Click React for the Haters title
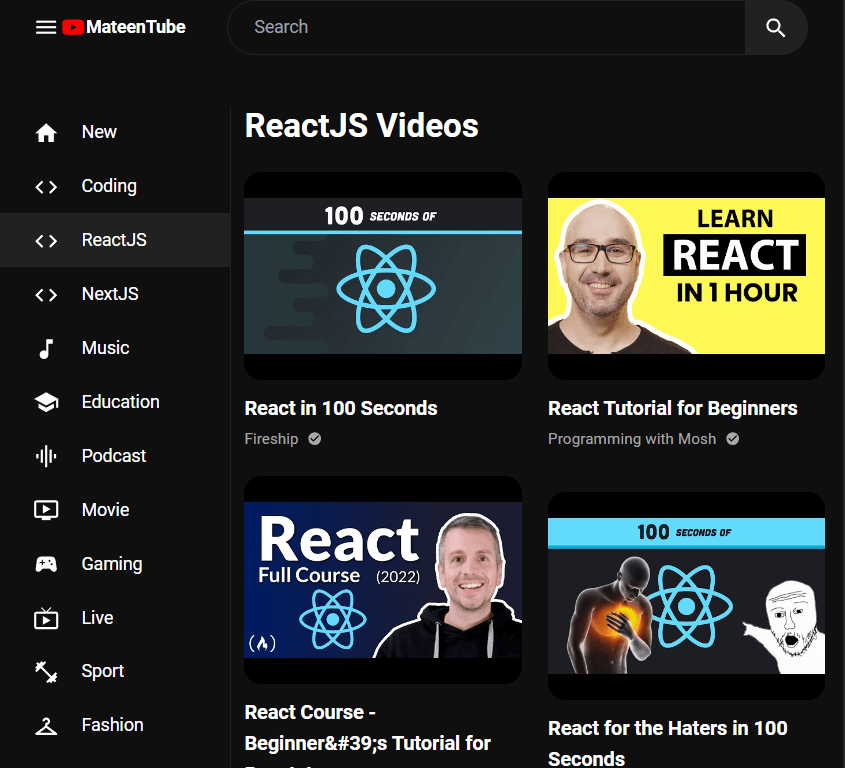Image resolution: width=845 pixels, height=768 pixels. pyautogui.click(x=667, y=743)
